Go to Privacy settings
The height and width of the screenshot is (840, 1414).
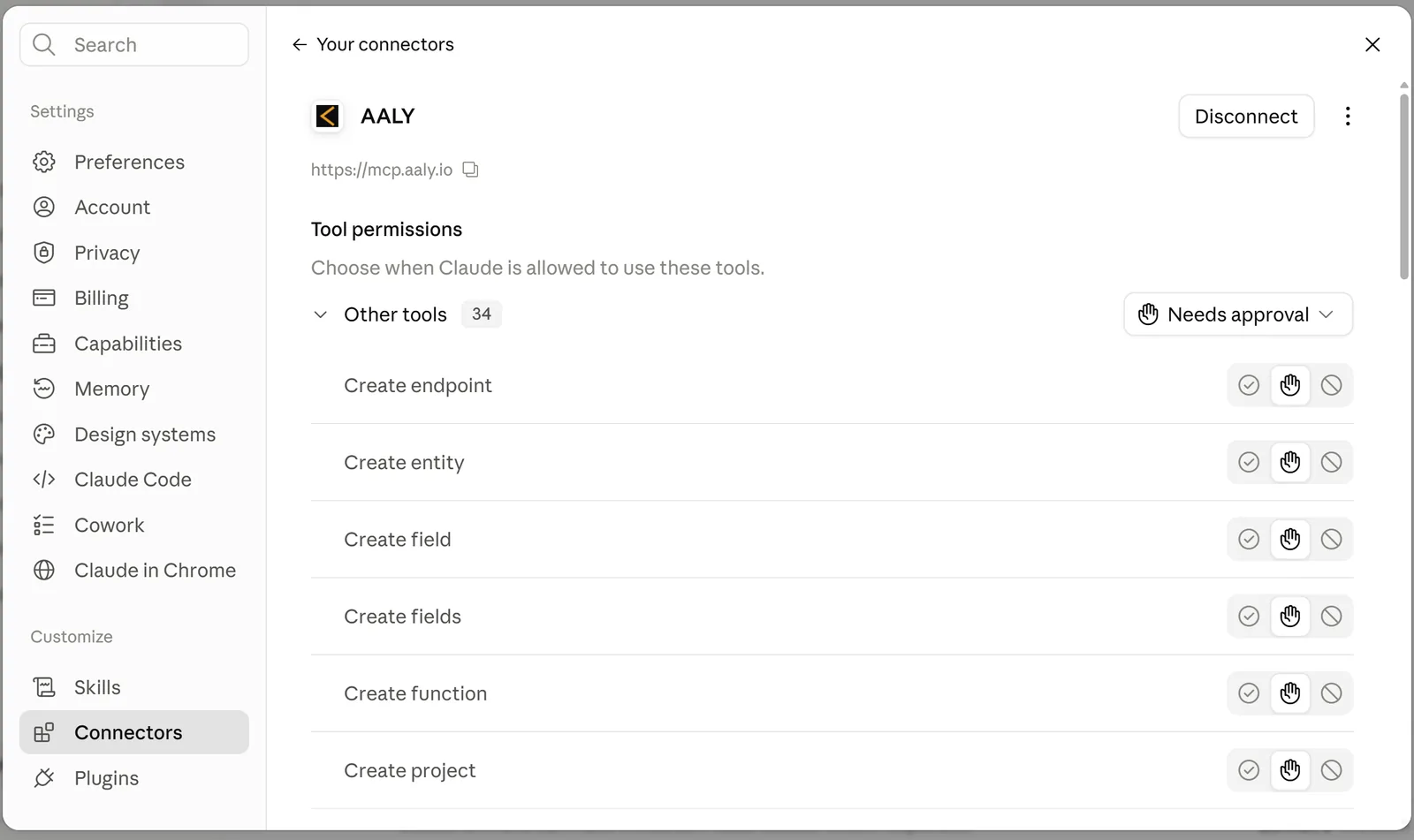click(134, 253)
